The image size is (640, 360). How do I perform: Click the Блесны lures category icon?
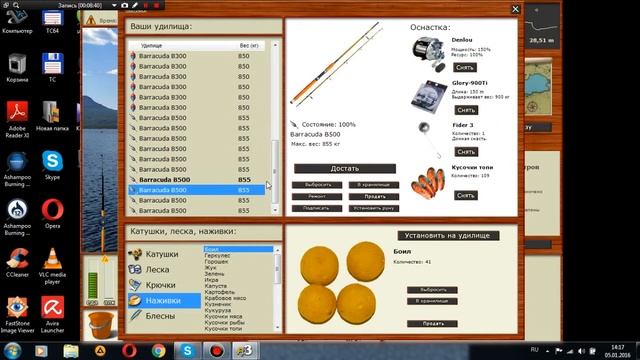(x=135, y=316)
